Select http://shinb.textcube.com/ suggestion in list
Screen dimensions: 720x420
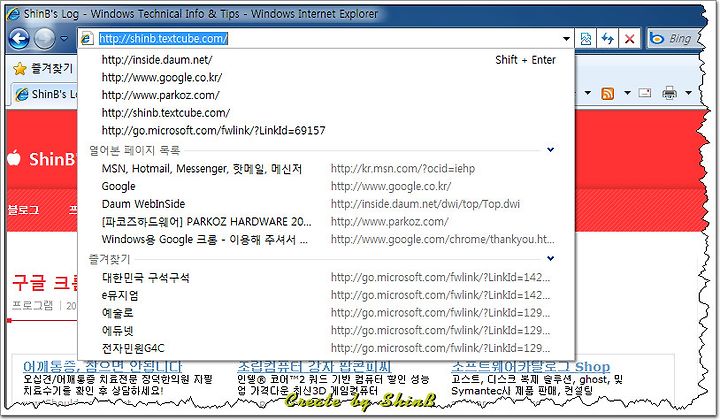(x=326, y=112)
